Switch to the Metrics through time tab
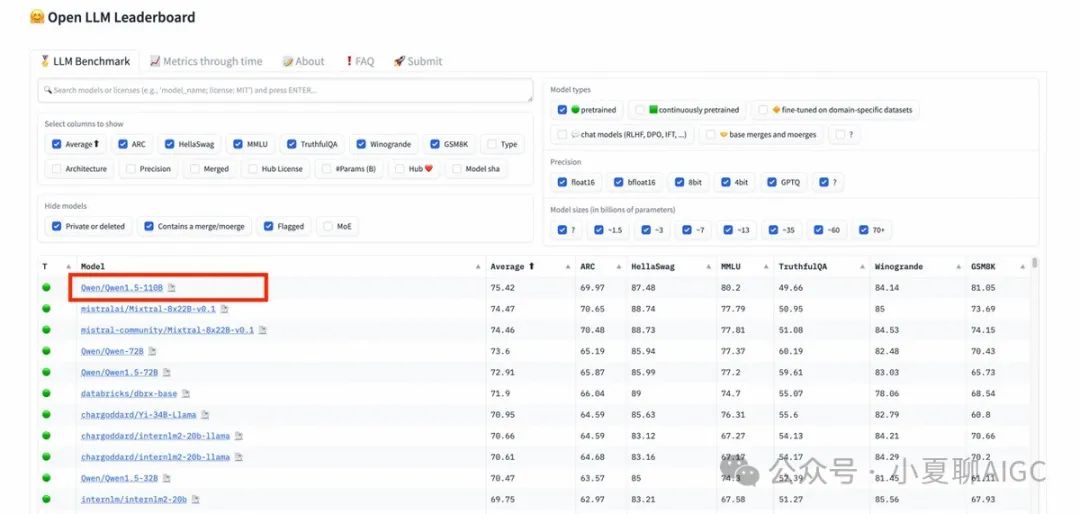Viewport: 1080px width, 514px height. (x=205, y=61)
